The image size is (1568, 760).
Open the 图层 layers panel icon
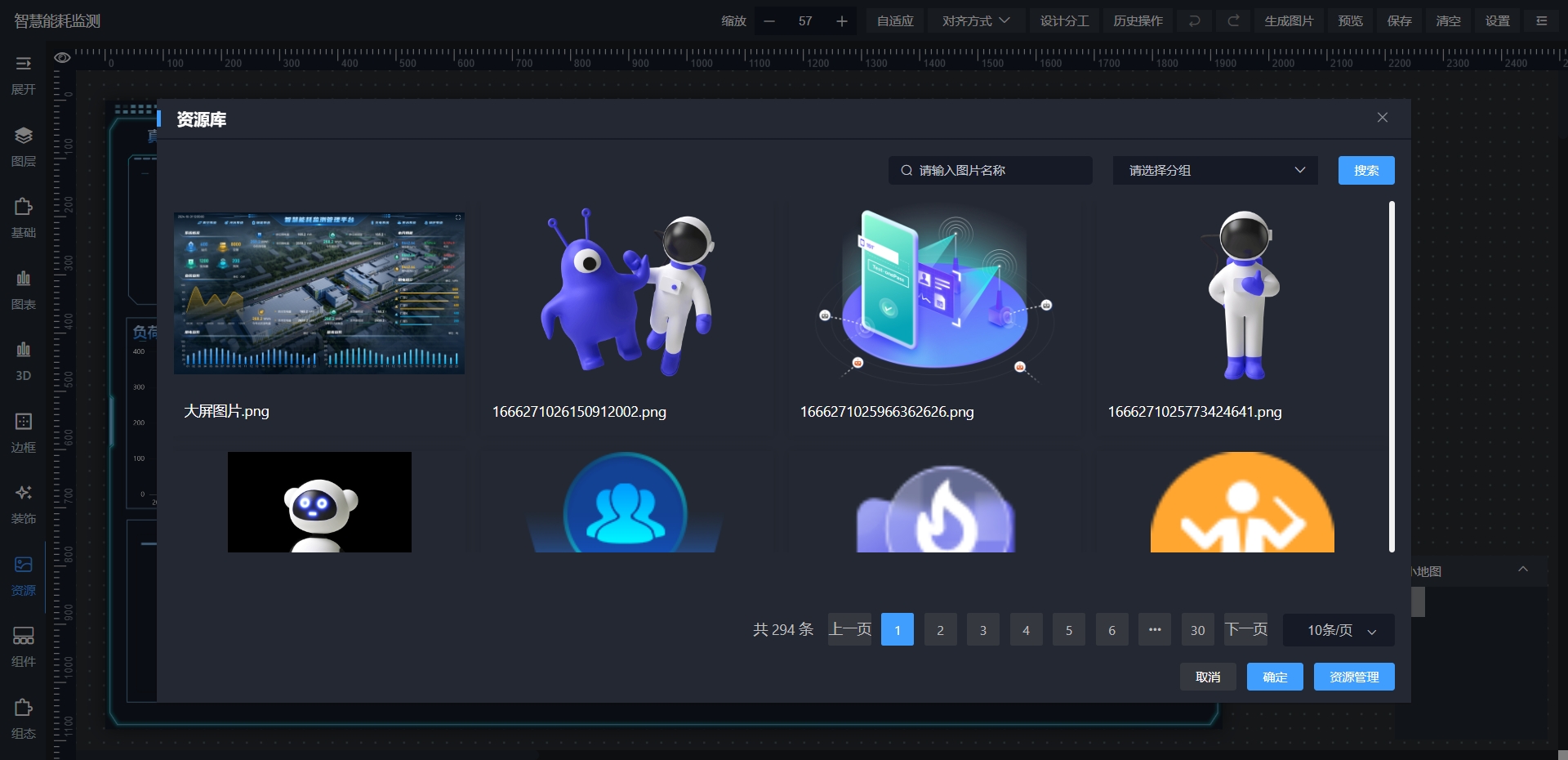tap(23, 136)
